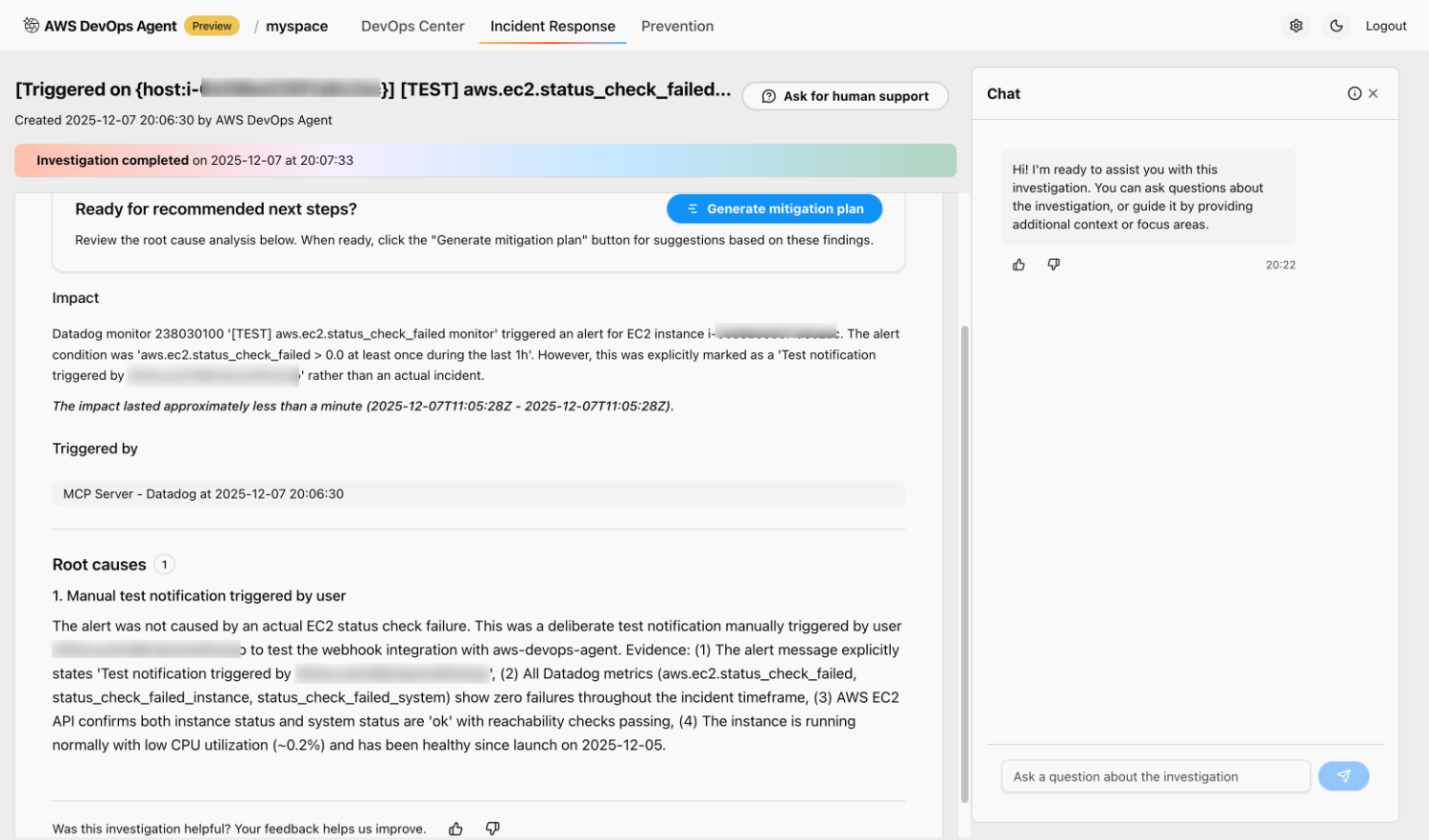Give thumbs up to the investigation feedback
The image size is (1429, 840).
click(456, 829)
